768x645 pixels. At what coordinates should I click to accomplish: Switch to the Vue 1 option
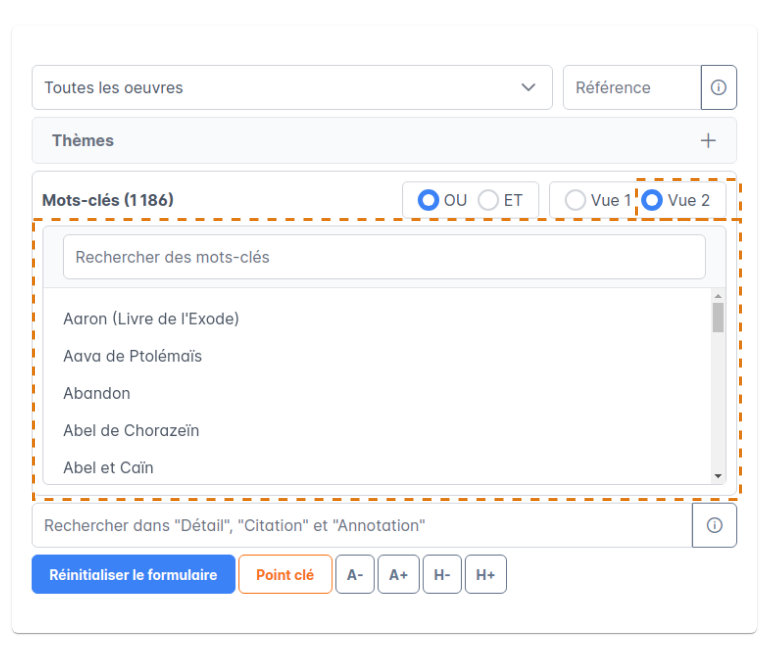pyautogui.click(x=576, y=200)
